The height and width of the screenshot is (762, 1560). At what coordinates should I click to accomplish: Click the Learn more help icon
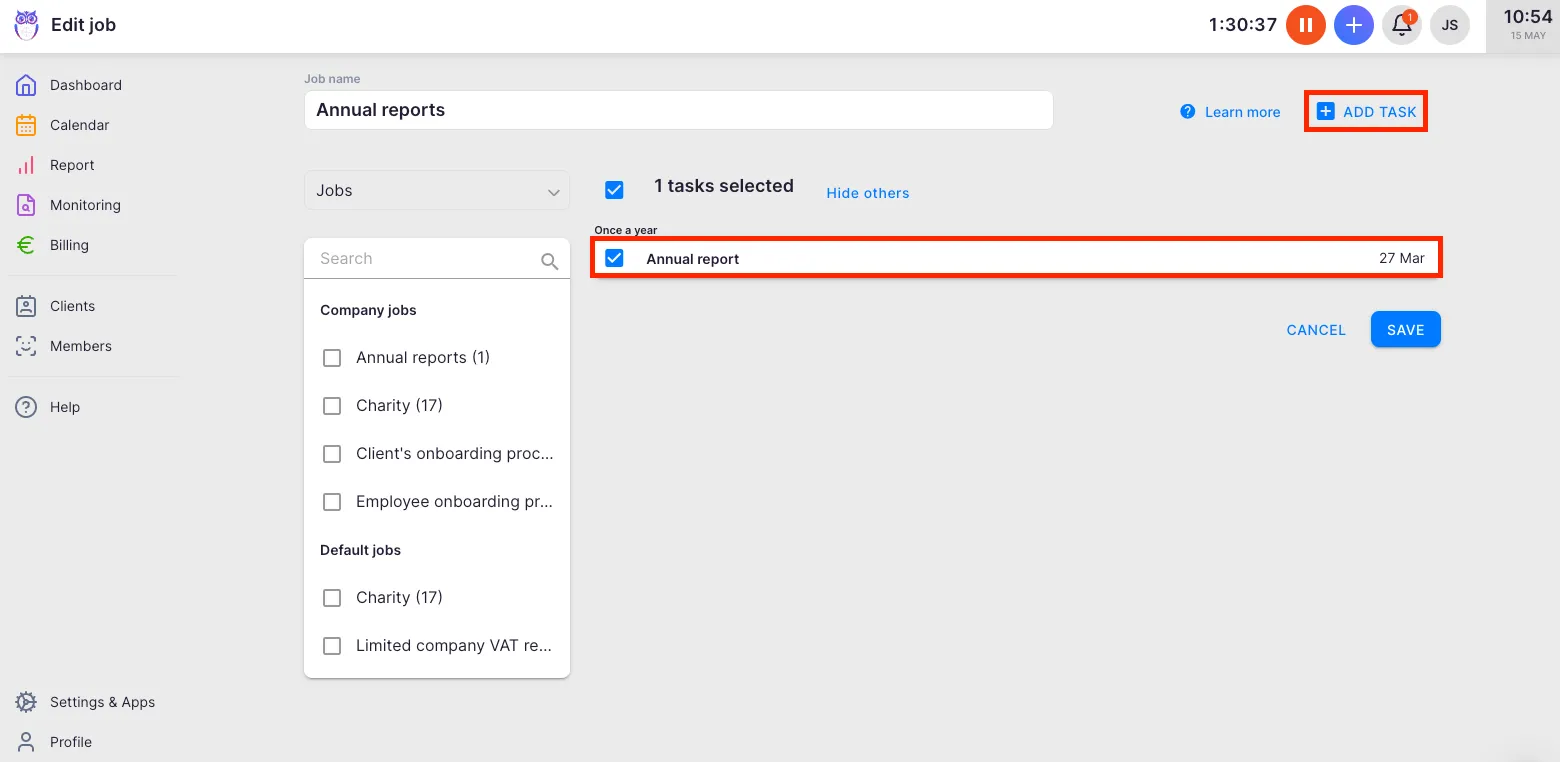click(x=1187, y=111)
